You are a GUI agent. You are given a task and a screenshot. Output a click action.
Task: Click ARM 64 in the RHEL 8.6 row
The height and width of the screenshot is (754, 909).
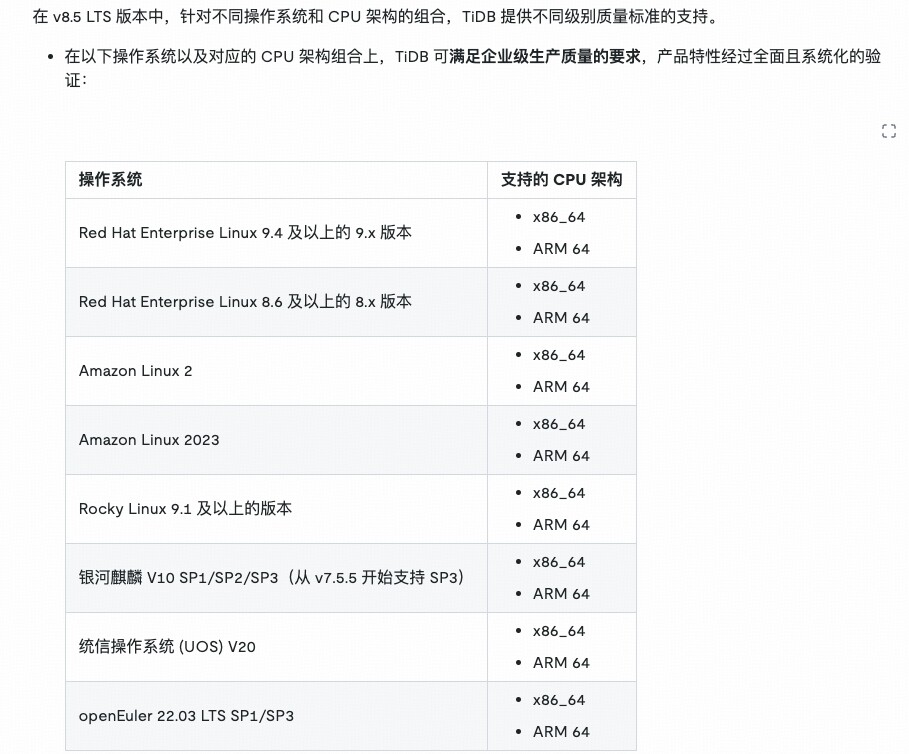(561, 318)
